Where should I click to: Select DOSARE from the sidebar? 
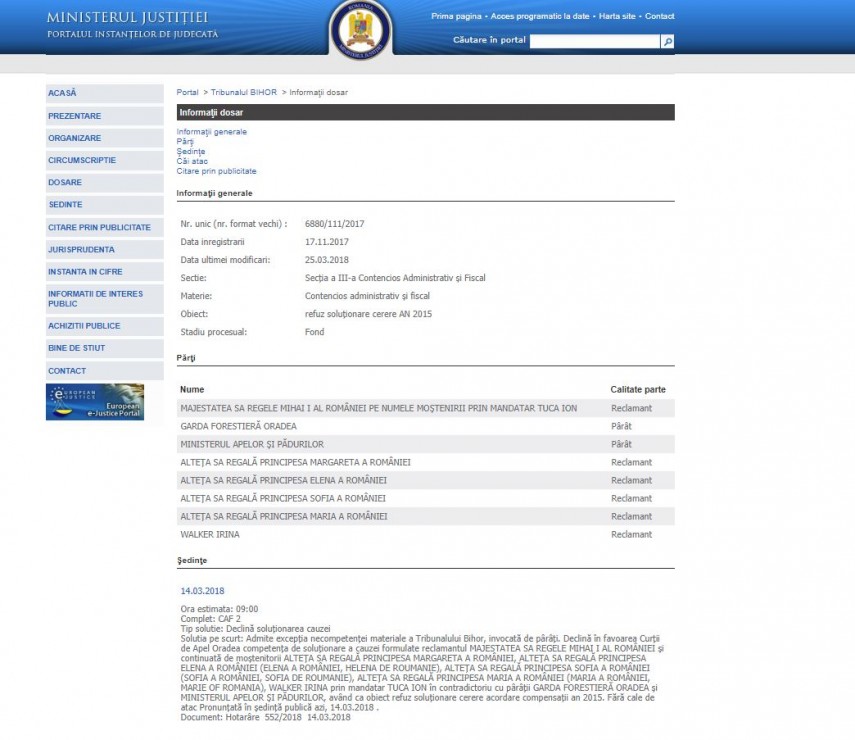104,182
